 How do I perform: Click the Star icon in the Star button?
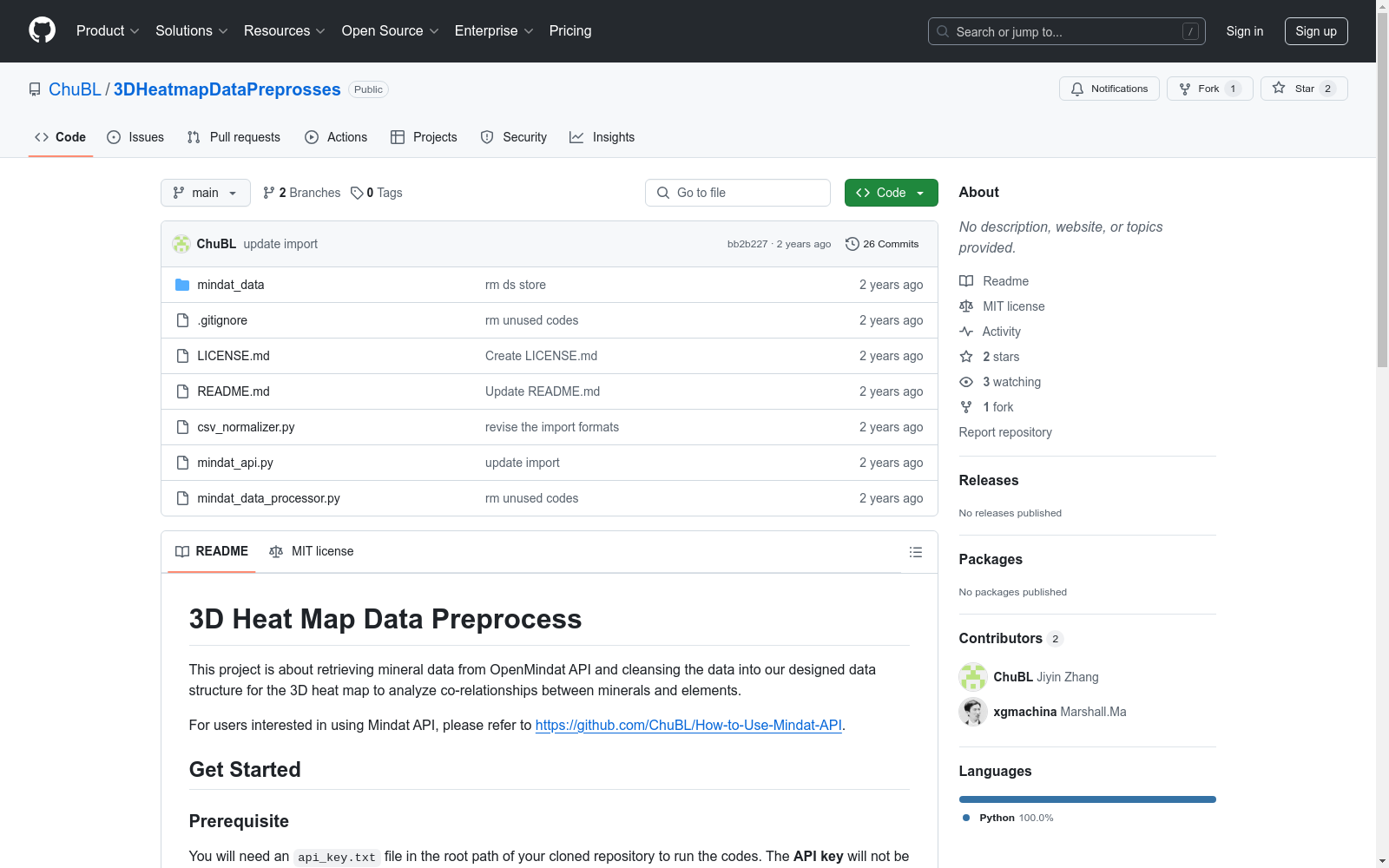click(x=1279, y=88)
